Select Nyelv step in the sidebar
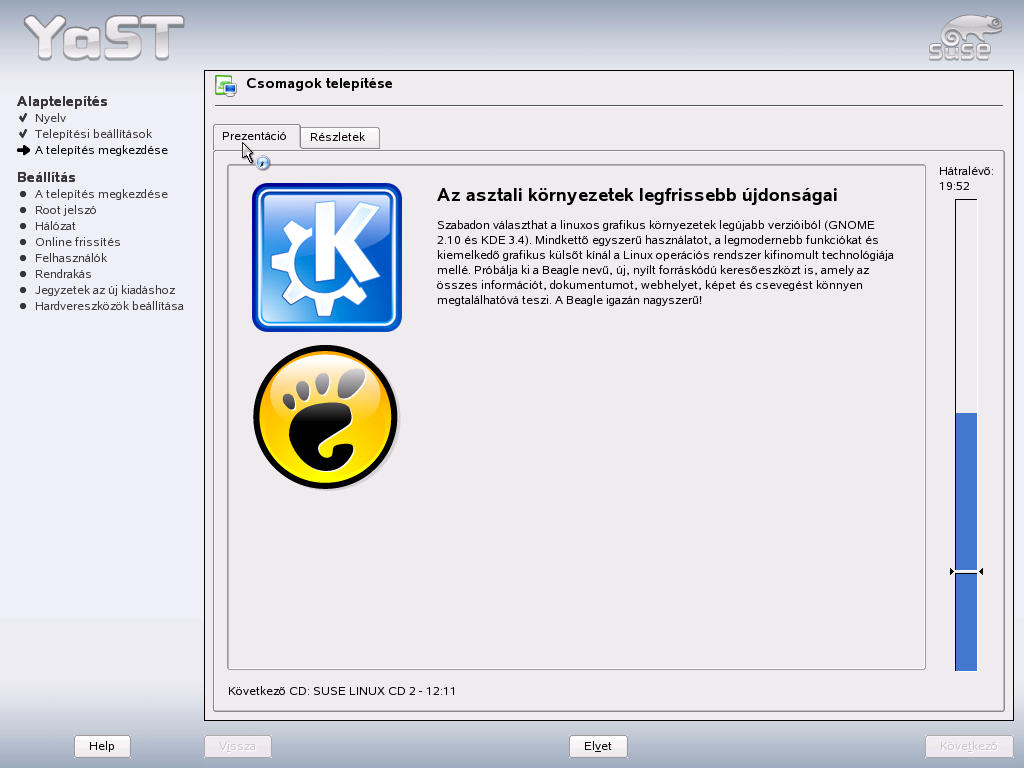This screenshot has height=768, width=1024. pyautogui.click(x=50, y=118)
